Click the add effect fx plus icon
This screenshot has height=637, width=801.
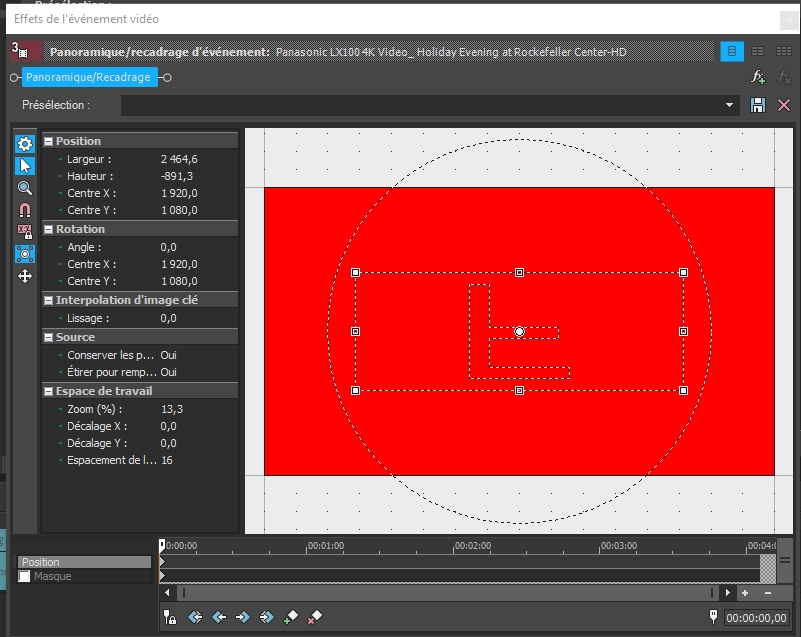click(758, 77)
